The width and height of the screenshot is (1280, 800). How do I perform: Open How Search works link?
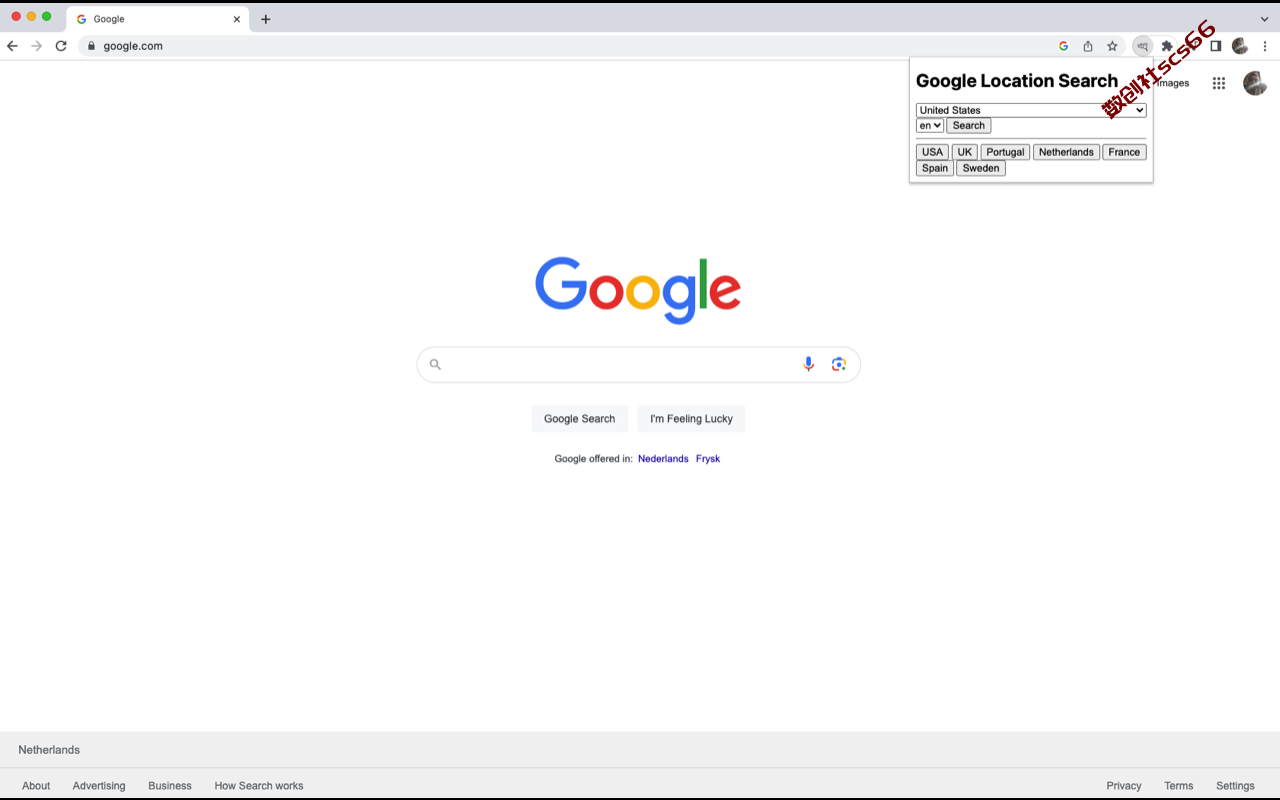259,786
